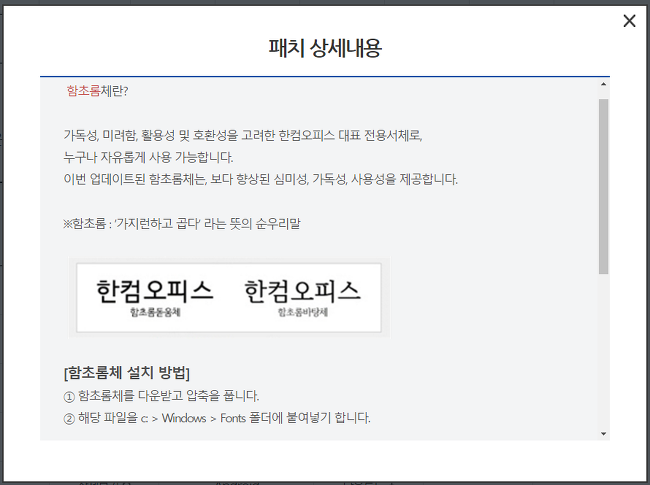The image size is (650, 485).
Task: Click the 패치 상세내용 title
Action: [x=325, y=48]
